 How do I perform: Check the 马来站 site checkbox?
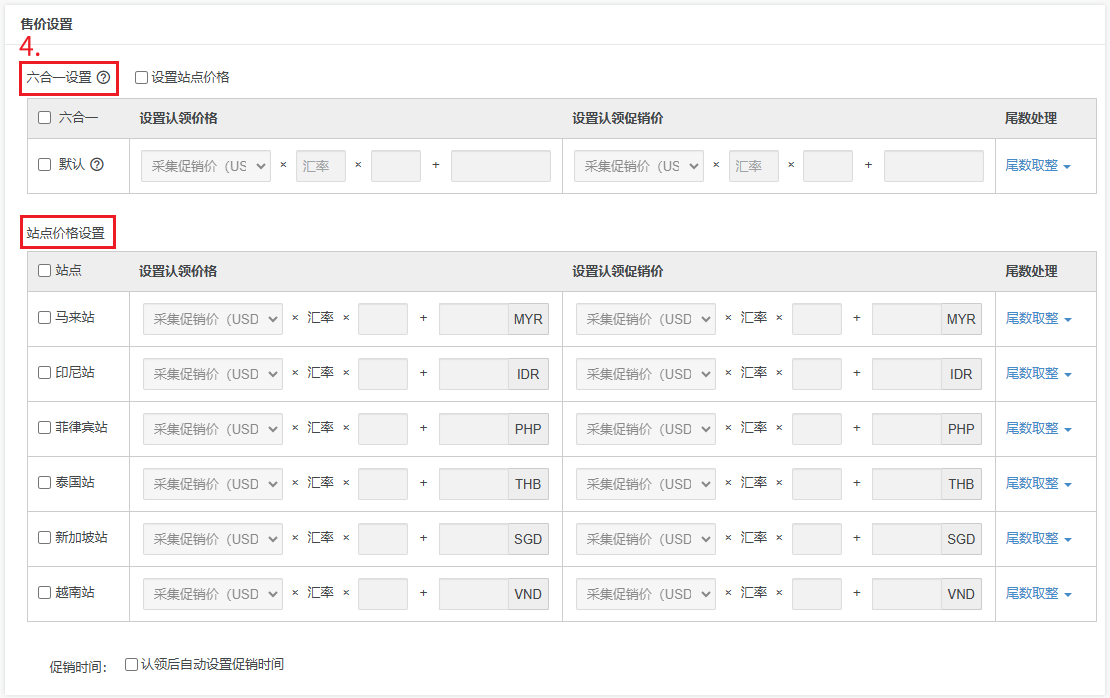tap(44, 318)
